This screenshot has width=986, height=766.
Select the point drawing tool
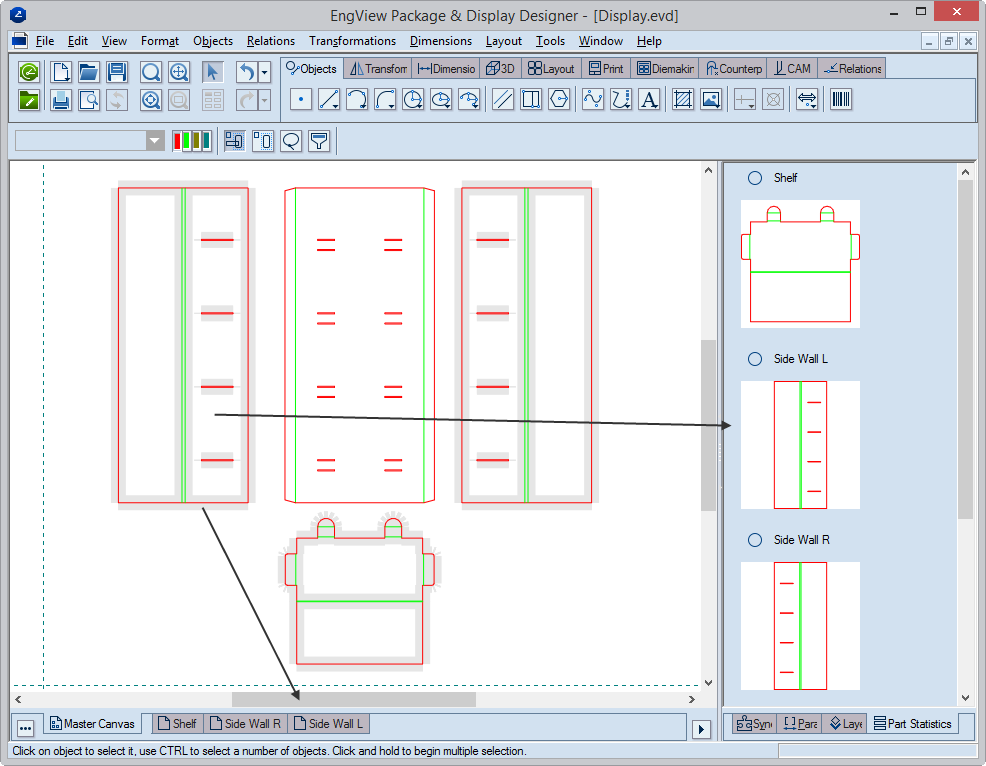[x=301, y=100]
